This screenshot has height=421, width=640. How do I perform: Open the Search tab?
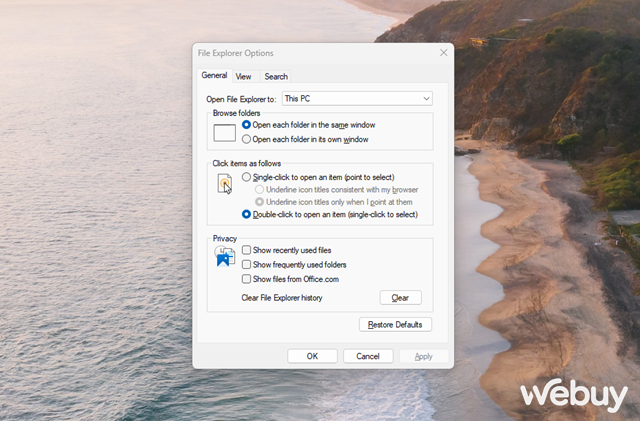[x=276, y=76]
